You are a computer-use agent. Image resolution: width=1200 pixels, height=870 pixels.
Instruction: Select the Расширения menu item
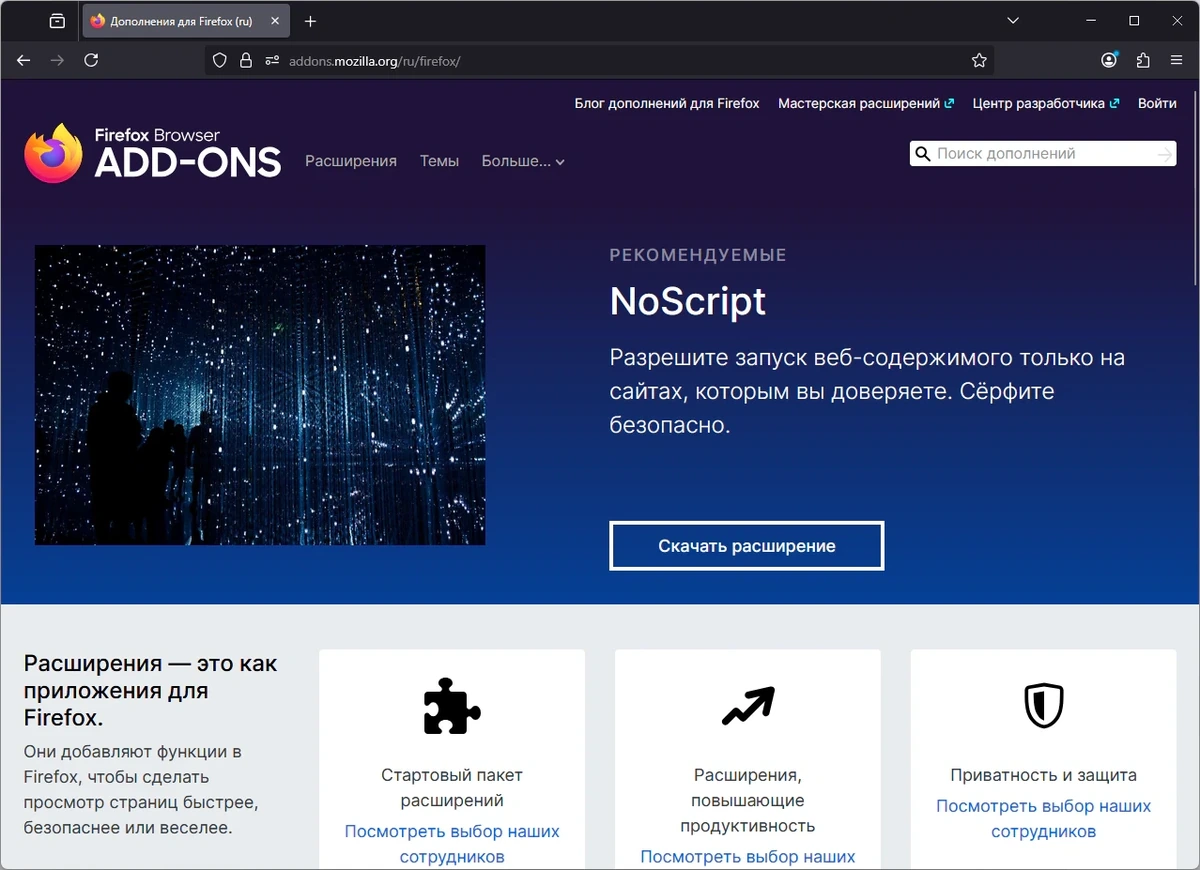click(x=351, y=161)
